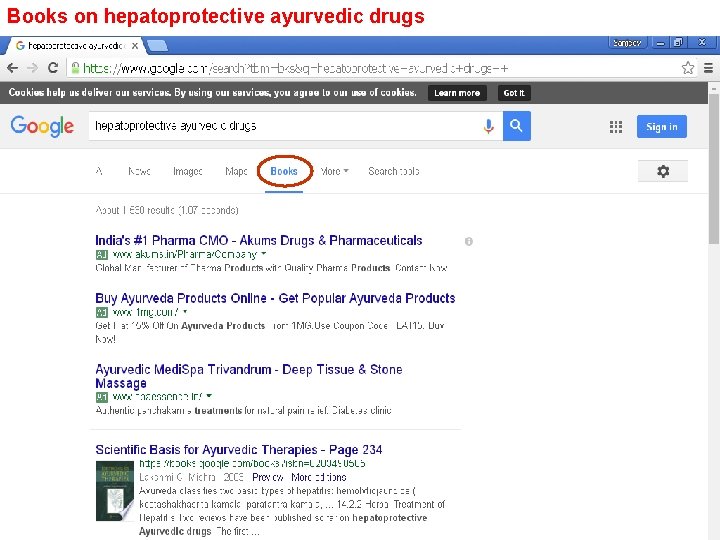Screen dimensions: 720x540
Task: Reload the page with the refresh icon
Action: tap(53, 68)
